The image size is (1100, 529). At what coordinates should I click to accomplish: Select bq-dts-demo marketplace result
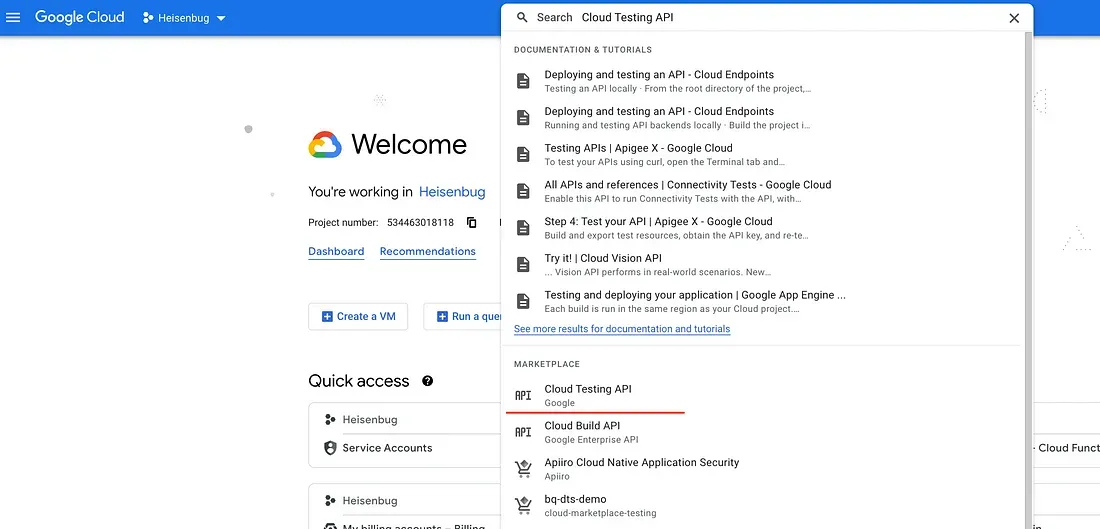click(x=761, y=505)
